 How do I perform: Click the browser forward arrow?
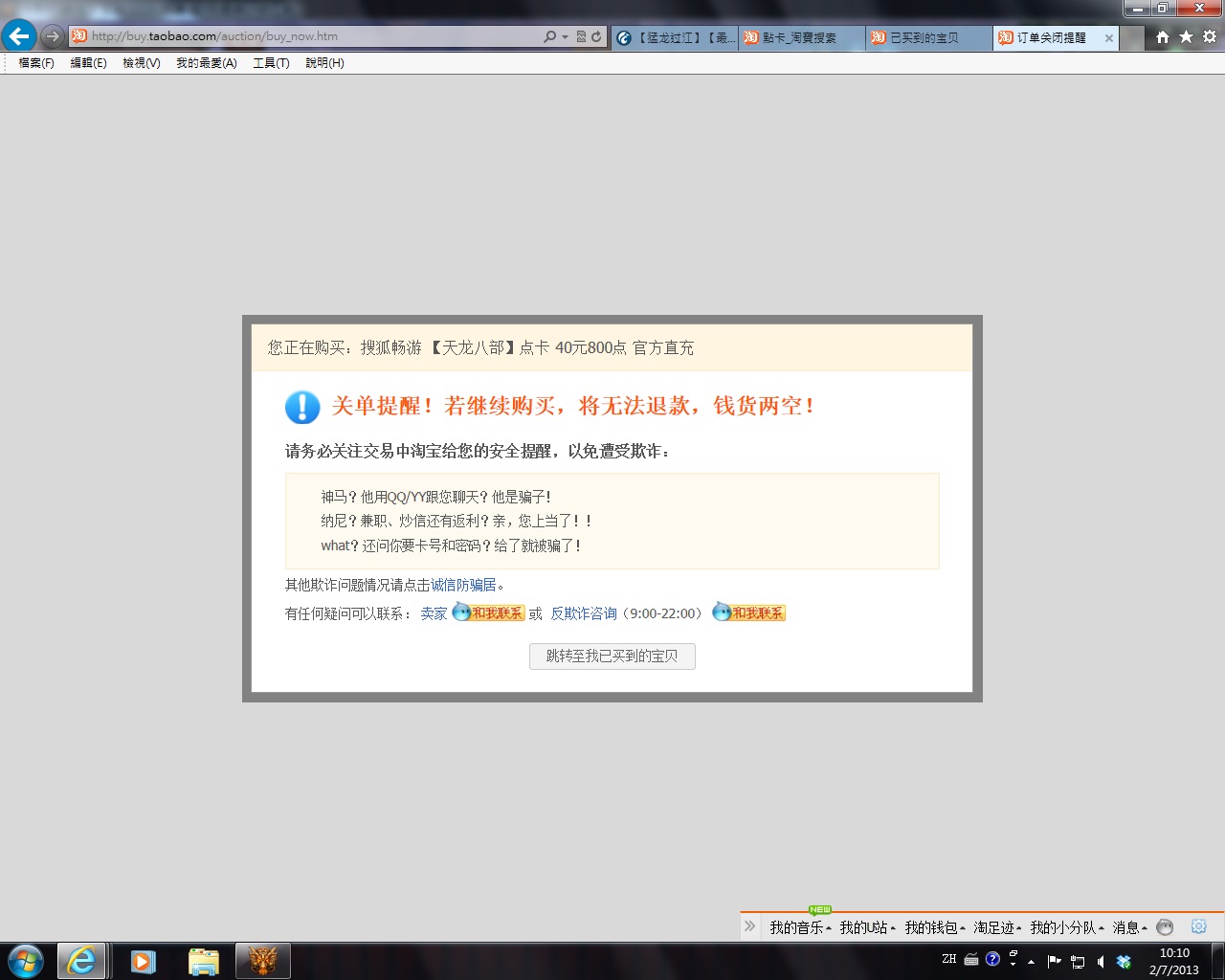[53, 36]
